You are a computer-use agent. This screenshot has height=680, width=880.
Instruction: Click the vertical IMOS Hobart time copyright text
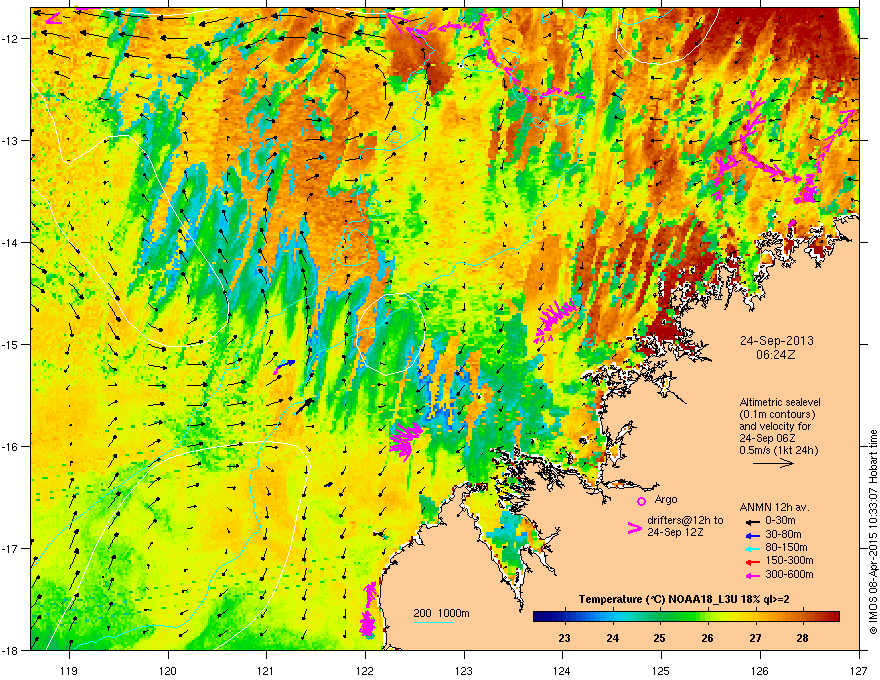(873, 532)
